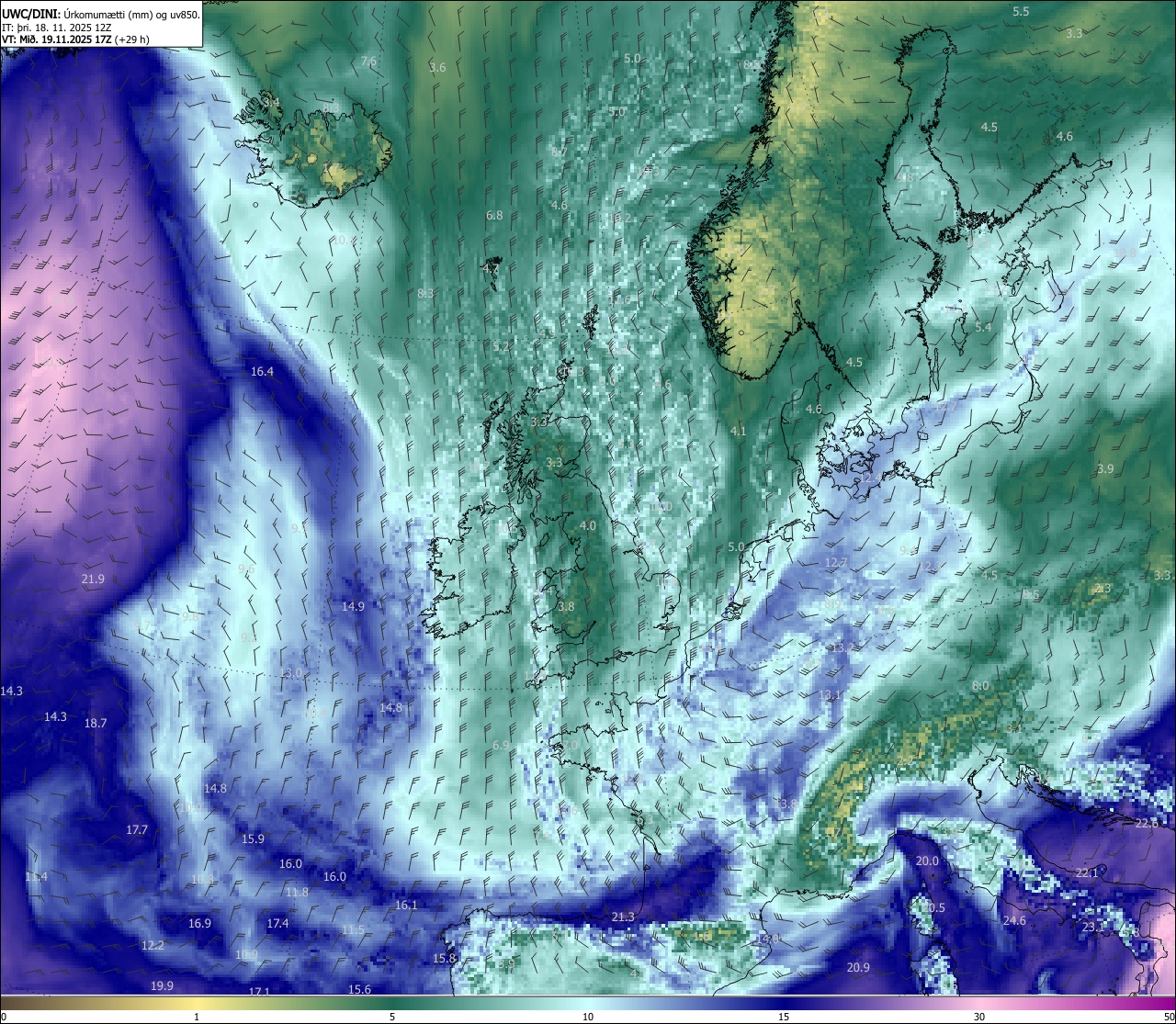Click the 3.9 value label
The image size is (1176, 1024).
click(x=1105, y=469)
